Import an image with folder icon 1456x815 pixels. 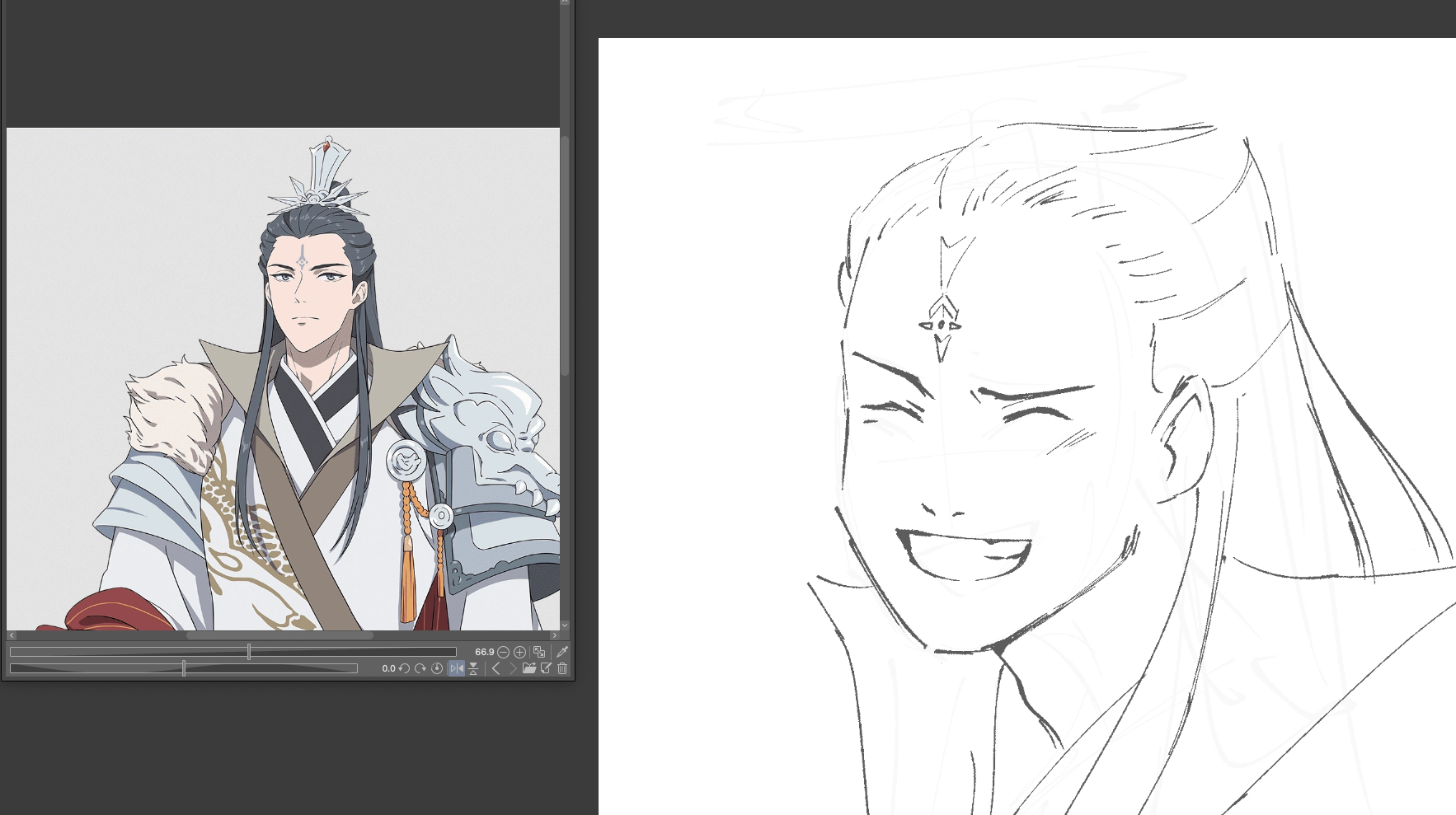pyautogui.click(x=529, y=668)
